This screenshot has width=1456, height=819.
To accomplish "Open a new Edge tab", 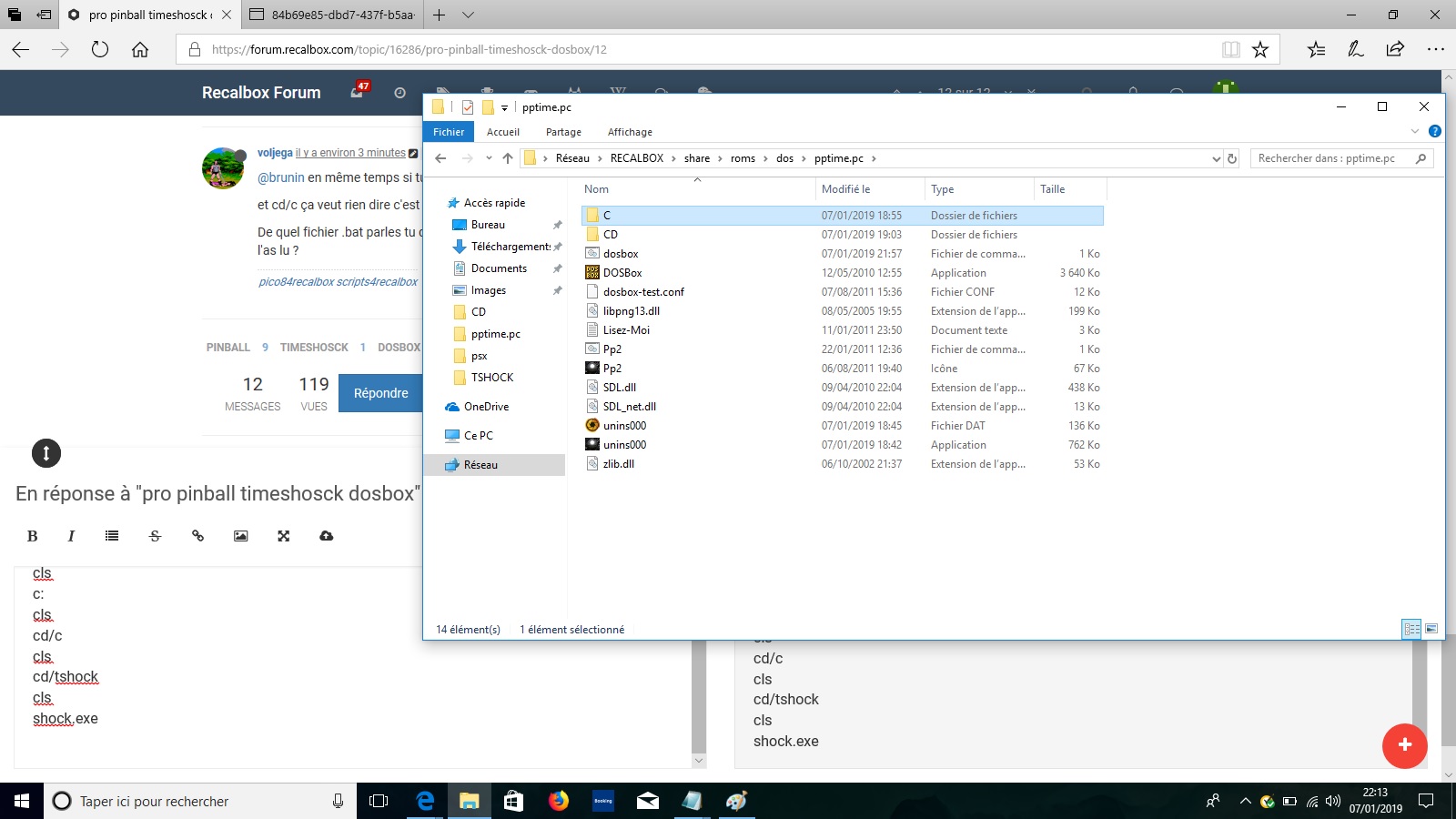I will pos(439,15).
